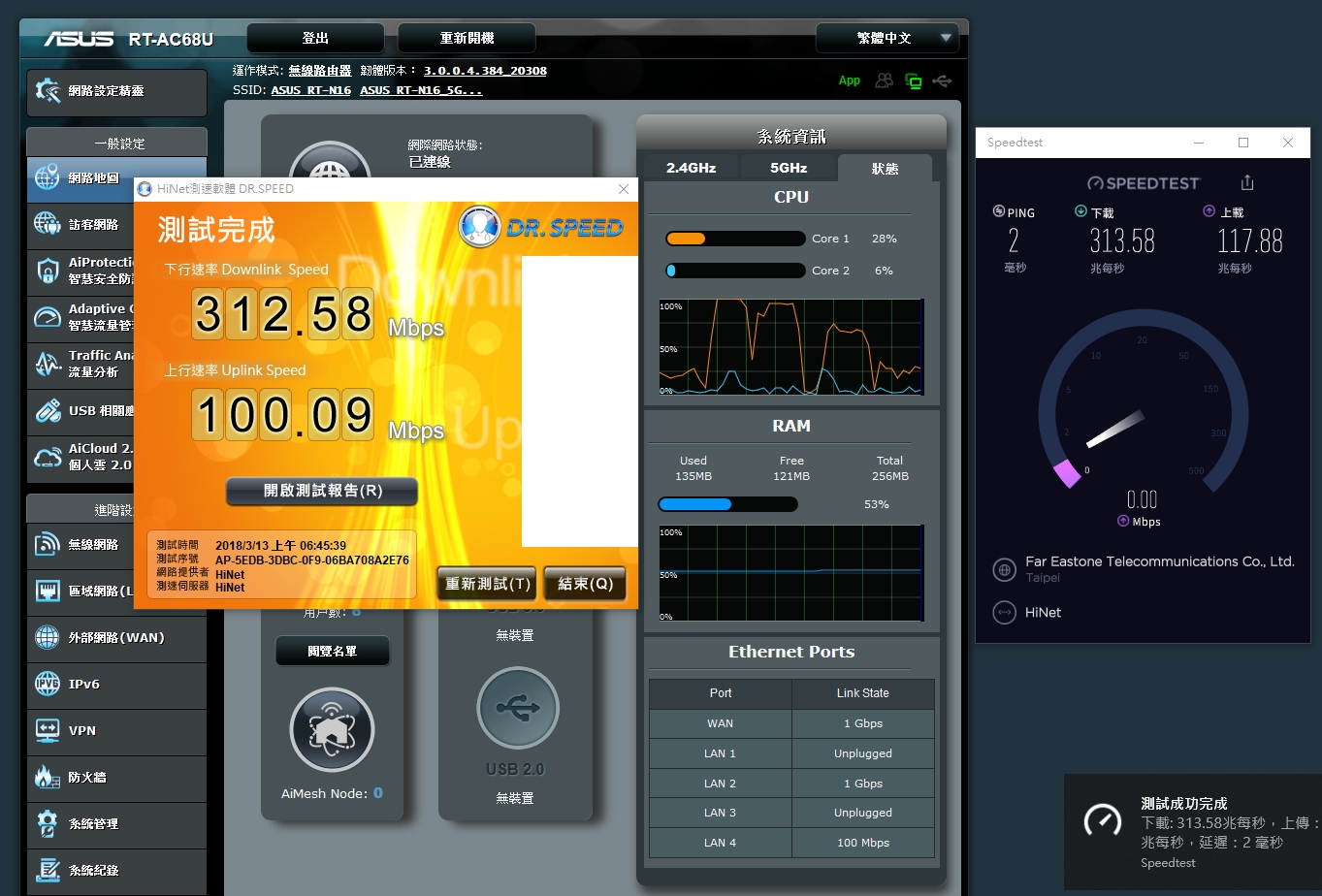The width and height of the screenshot is (1322, 896).
Task: Open 系統紀錄 system log icon
Action: [48, 870]
